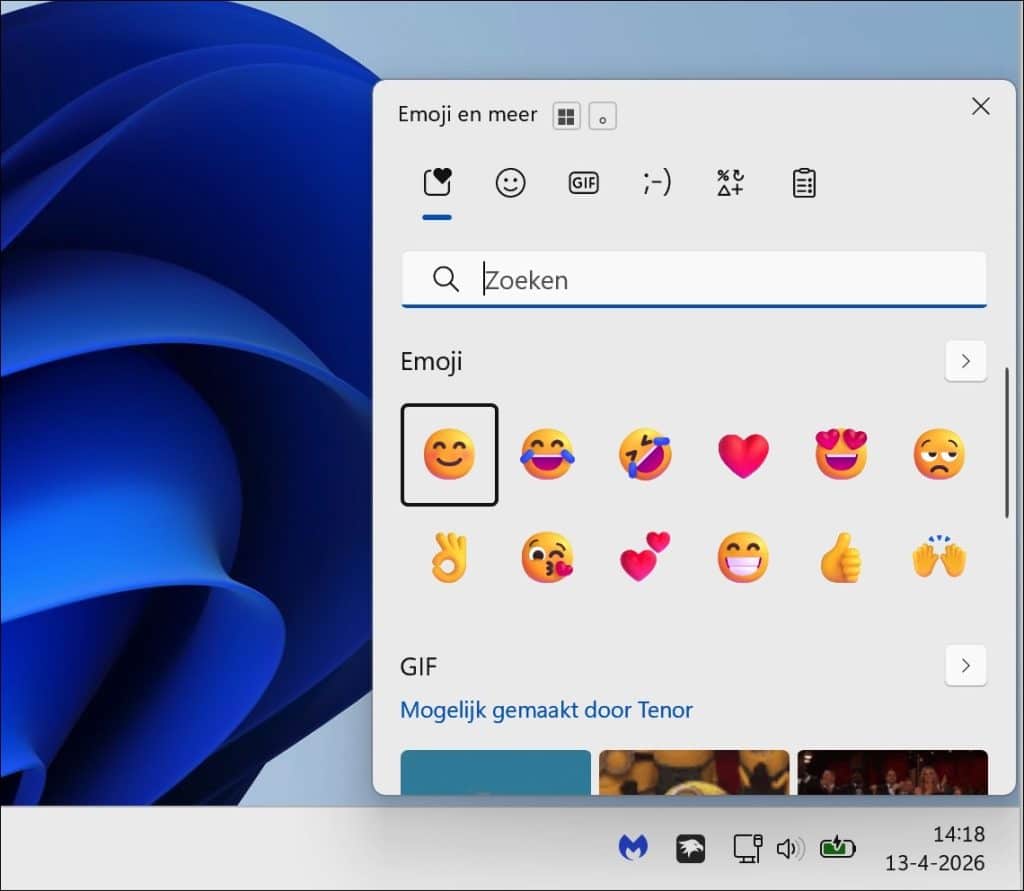Image resolution: width=1024 pixels, height=891 pixels.
Task: Open the symbols category
Action: pos(730,182)
